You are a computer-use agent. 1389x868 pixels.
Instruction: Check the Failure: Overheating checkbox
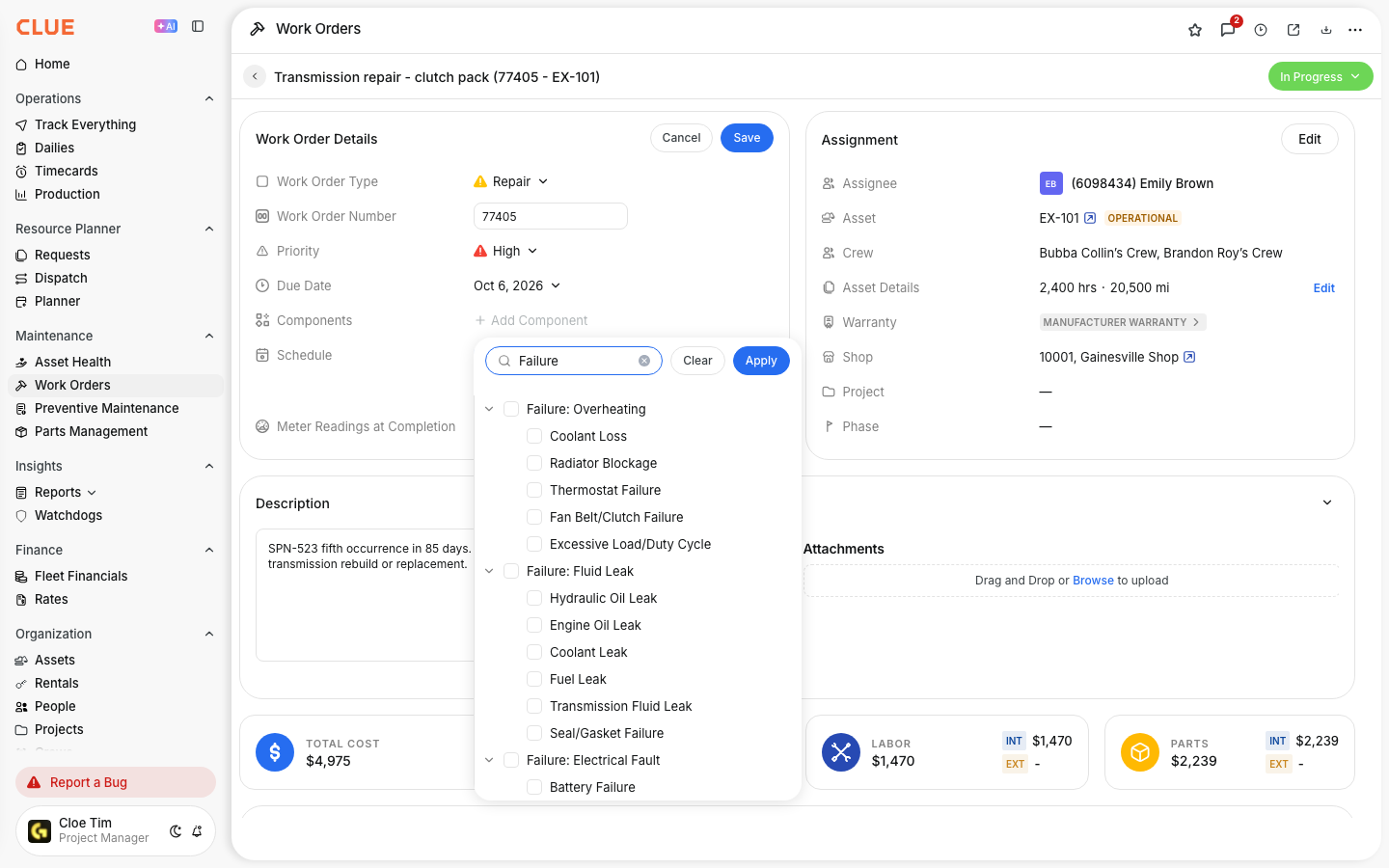(511, 409)
